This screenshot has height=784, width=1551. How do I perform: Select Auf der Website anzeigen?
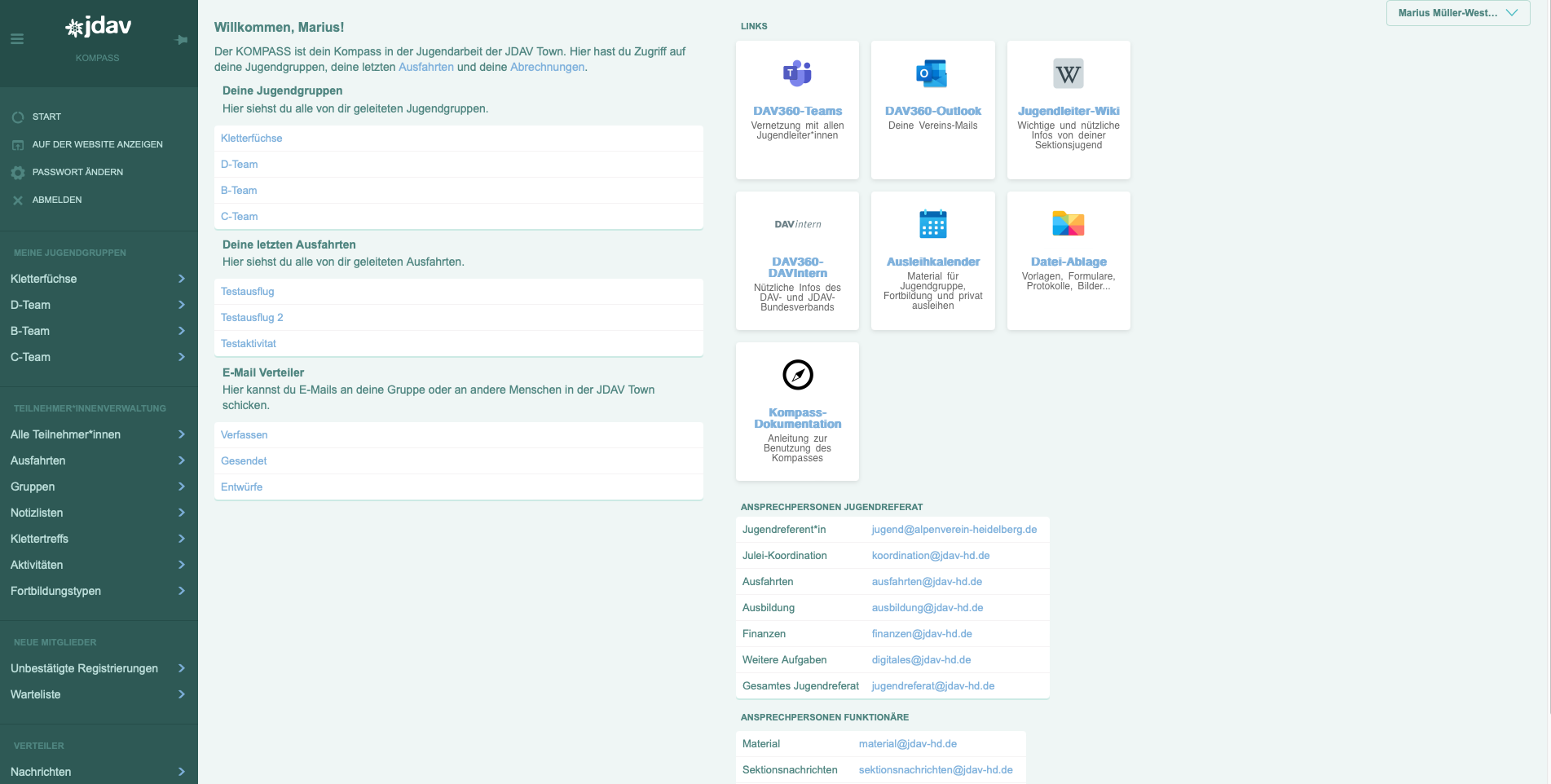pos(97,144)
